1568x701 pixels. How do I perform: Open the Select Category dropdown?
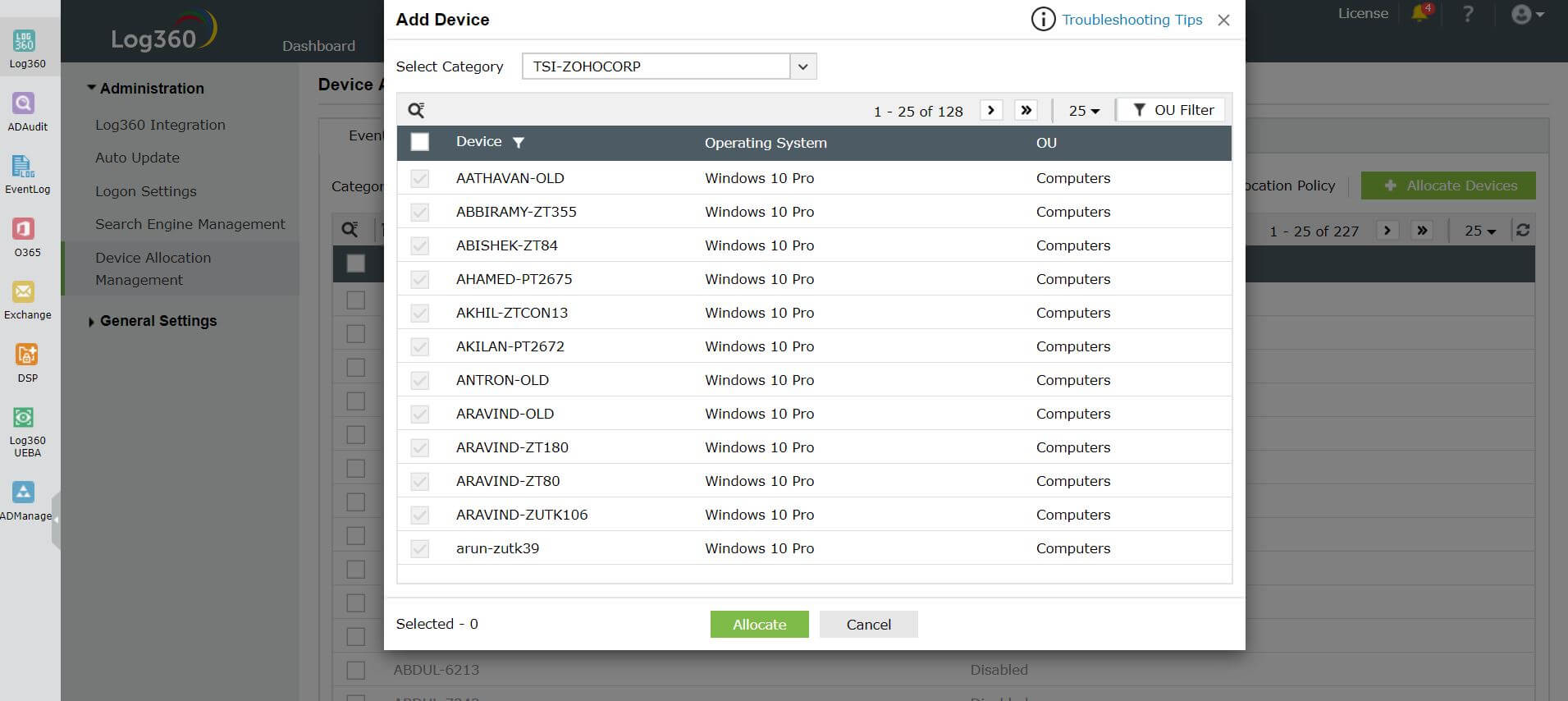[x=669, y=66]
